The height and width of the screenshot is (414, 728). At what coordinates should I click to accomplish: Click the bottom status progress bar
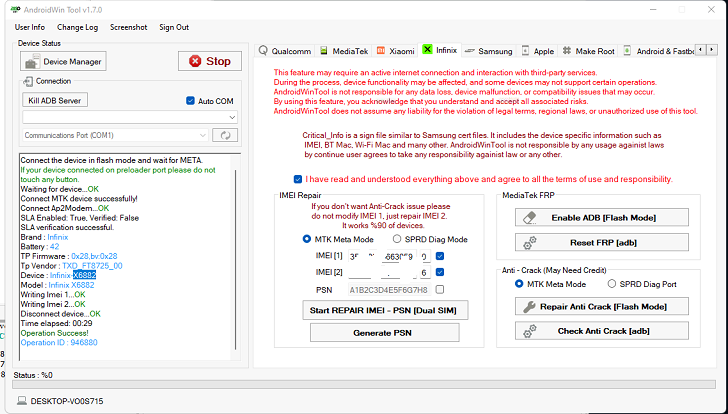click(x=363, y=383)
